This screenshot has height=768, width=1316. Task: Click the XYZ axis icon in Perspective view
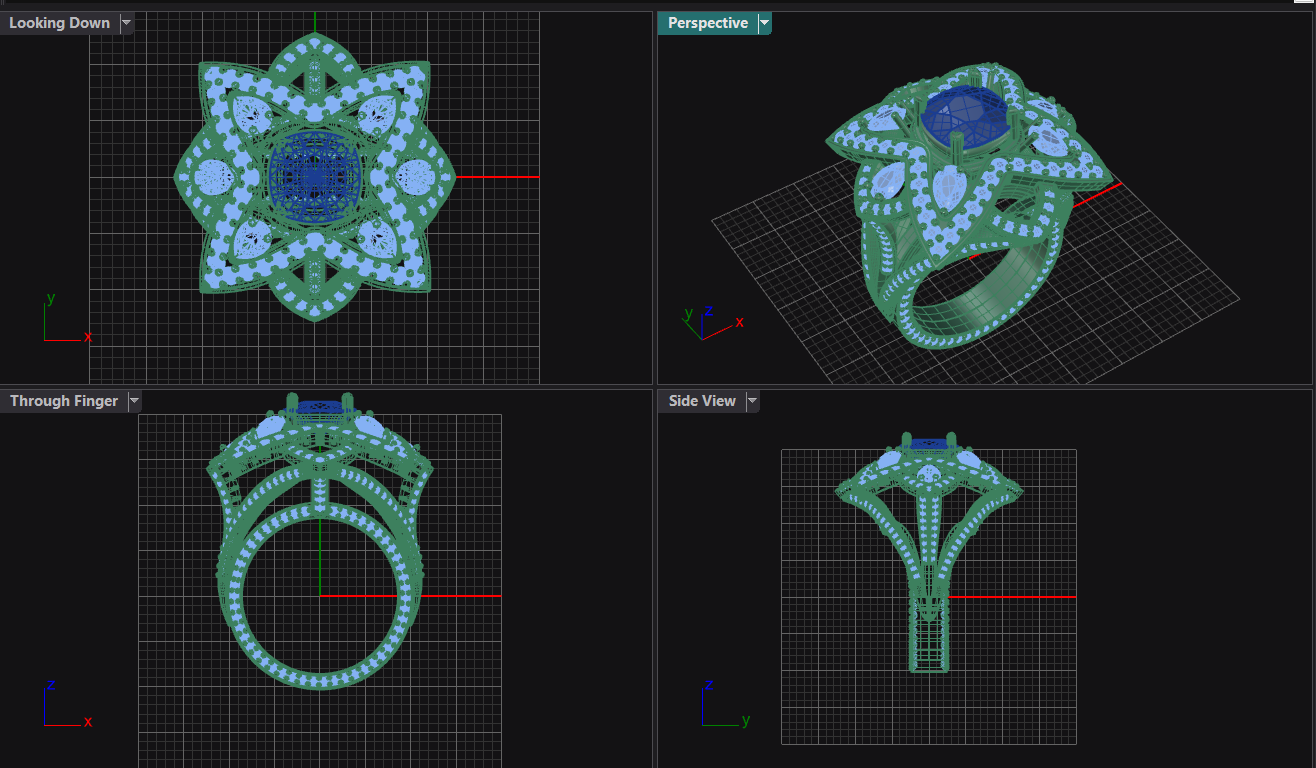[x=708, y=322]
